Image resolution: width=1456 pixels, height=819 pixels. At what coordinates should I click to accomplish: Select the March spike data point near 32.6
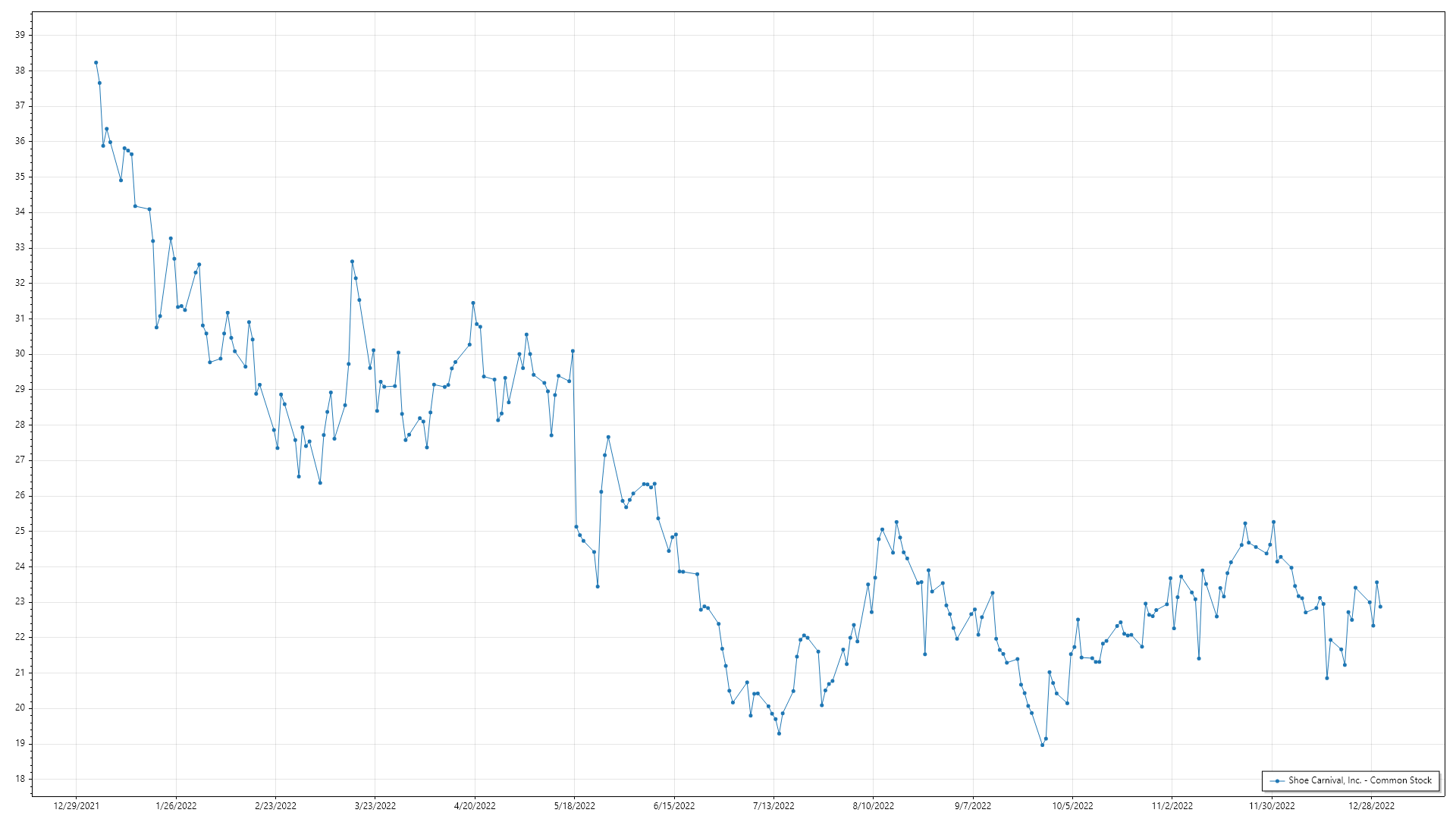(352, 262)
